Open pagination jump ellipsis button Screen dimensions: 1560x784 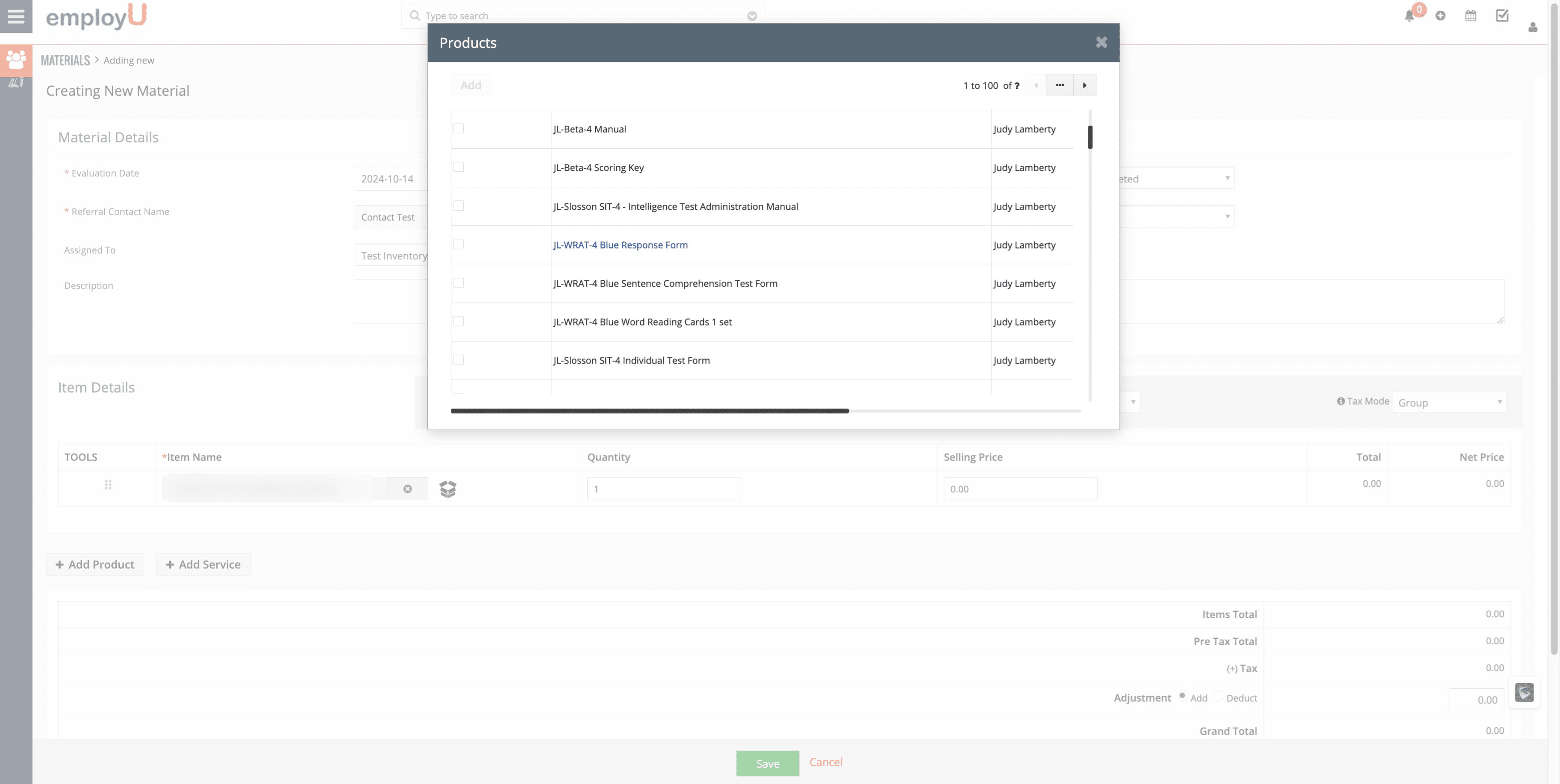click(1059, 85)
